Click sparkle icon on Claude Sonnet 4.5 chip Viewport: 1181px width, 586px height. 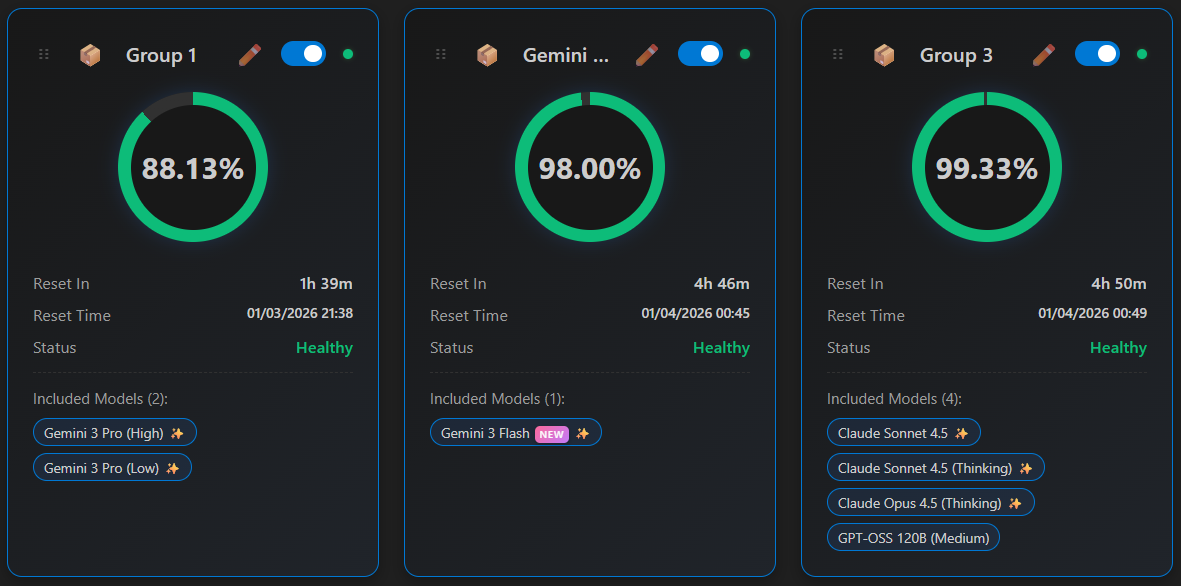click(x=961, y=433)
